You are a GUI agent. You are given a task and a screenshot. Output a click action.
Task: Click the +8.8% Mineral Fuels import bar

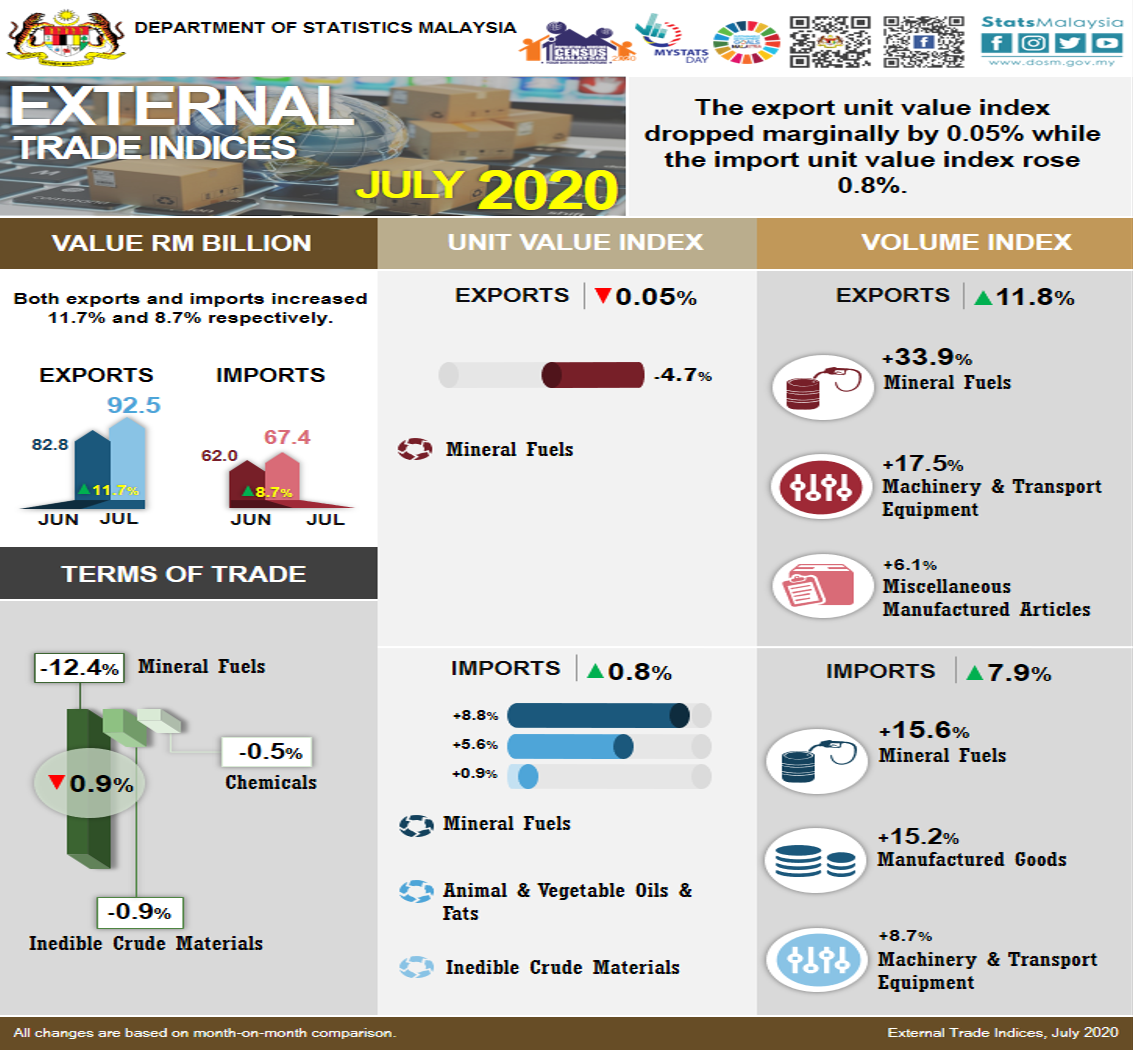click(598, 716)
